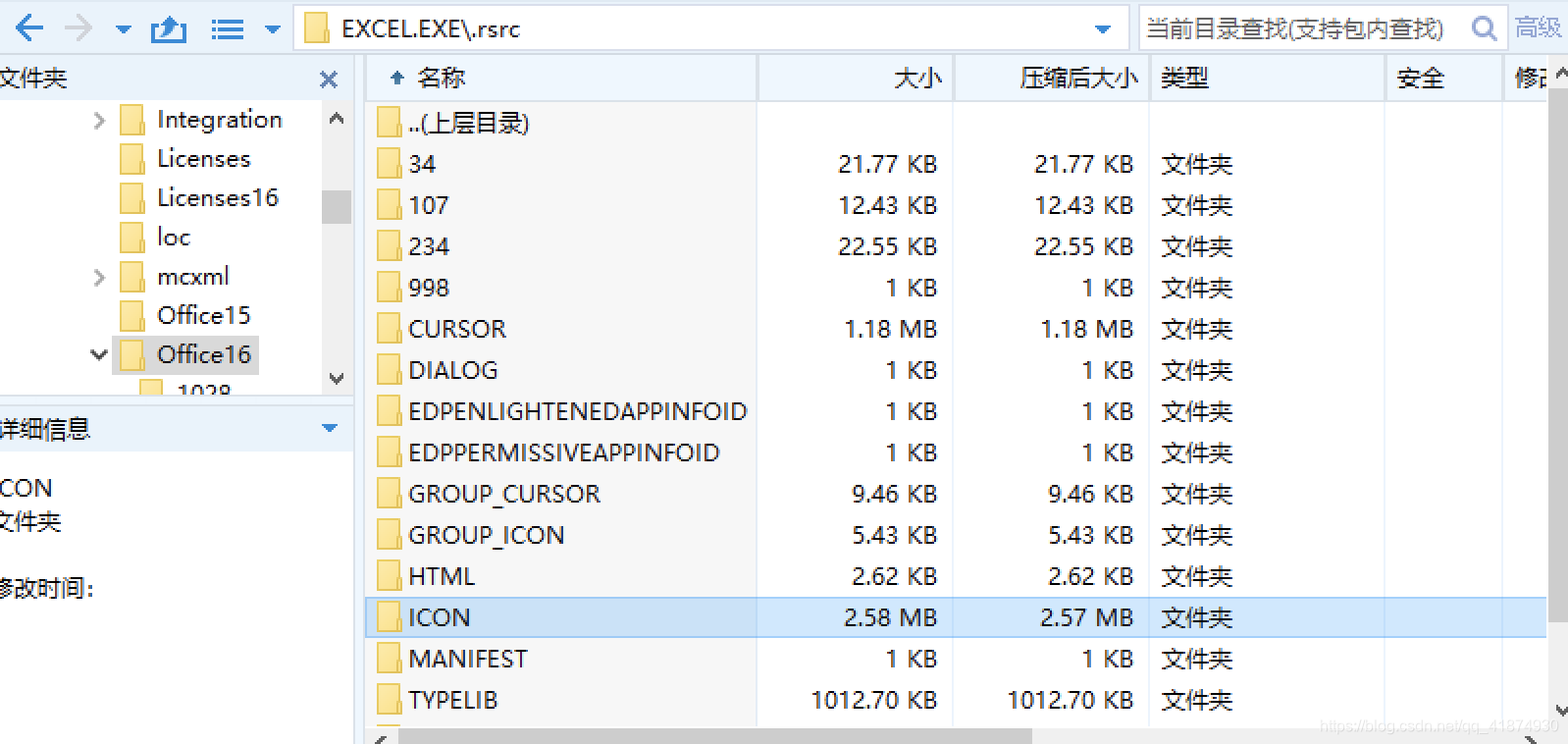The height and width of the screenshot is (744, 1568).
Task: Go back with the blue back arrow
Action: 29,28
